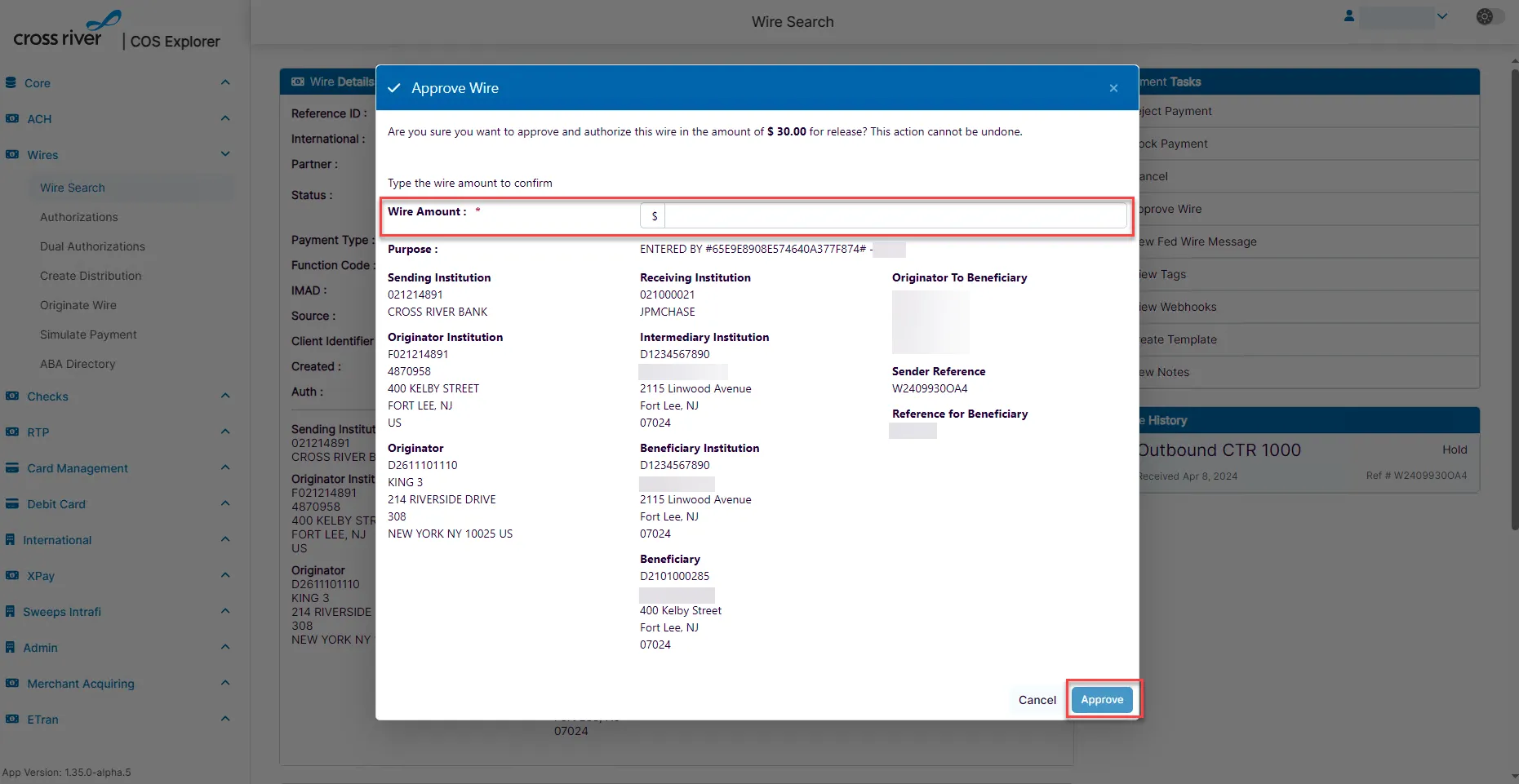1519x784 pixels.
Task: Expand the Checks menu chevron
Action: (x=225, y=396)
